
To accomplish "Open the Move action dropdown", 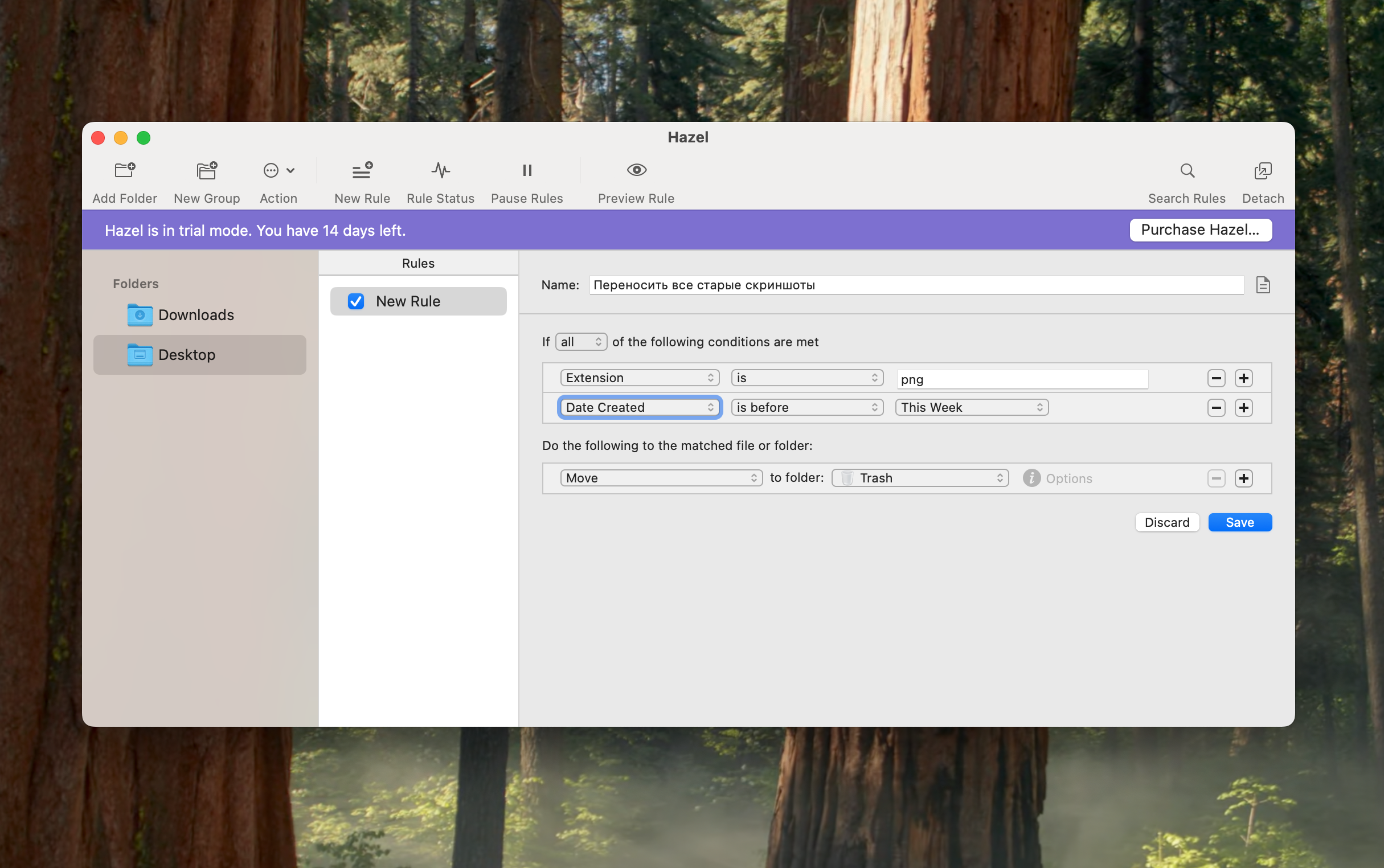I will (x=661, y=478).
